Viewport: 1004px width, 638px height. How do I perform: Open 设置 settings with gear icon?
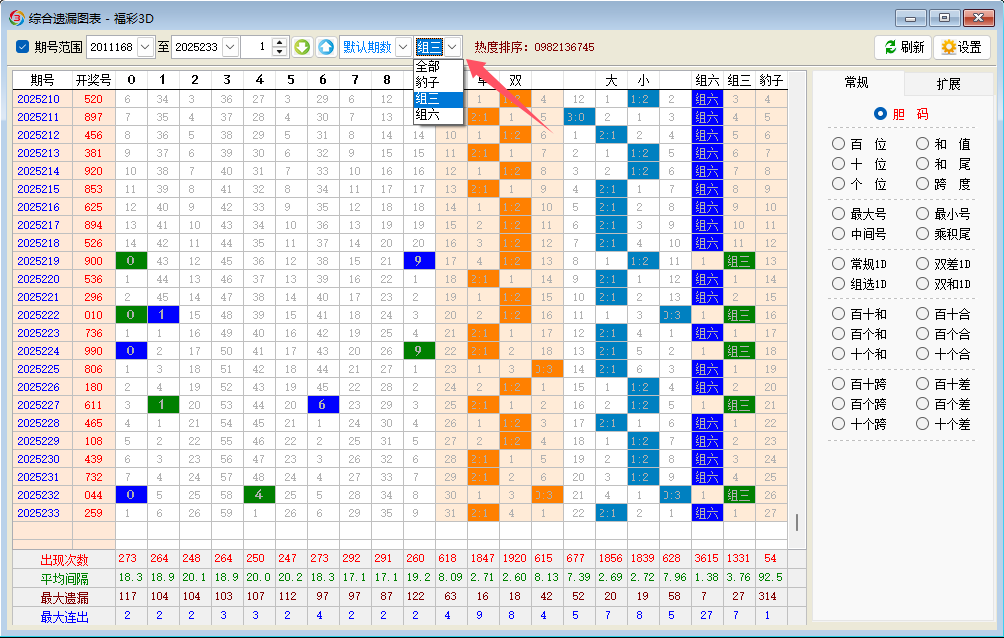coord(961,47)
